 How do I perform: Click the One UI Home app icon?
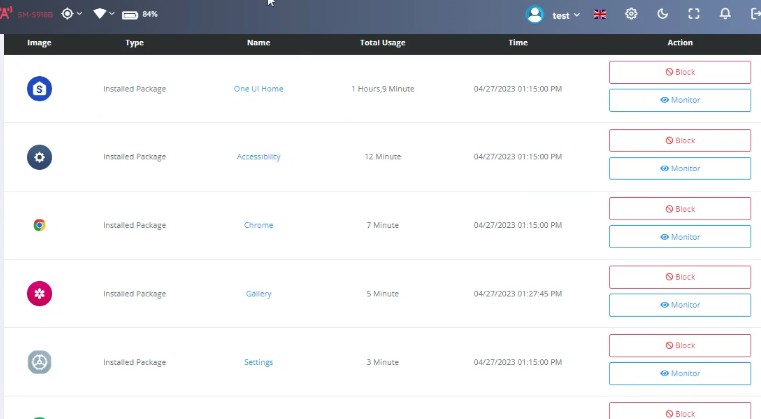39,89
